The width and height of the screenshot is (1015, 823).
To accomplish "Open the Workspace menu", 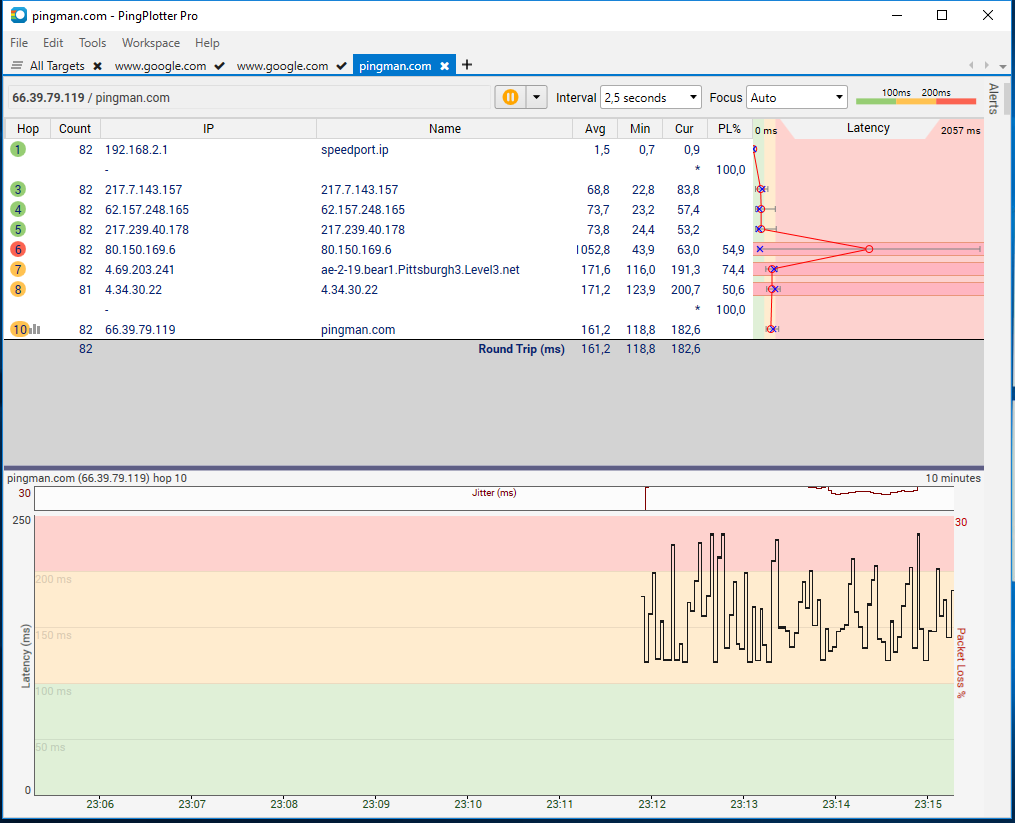I will (x=151, y=43).
